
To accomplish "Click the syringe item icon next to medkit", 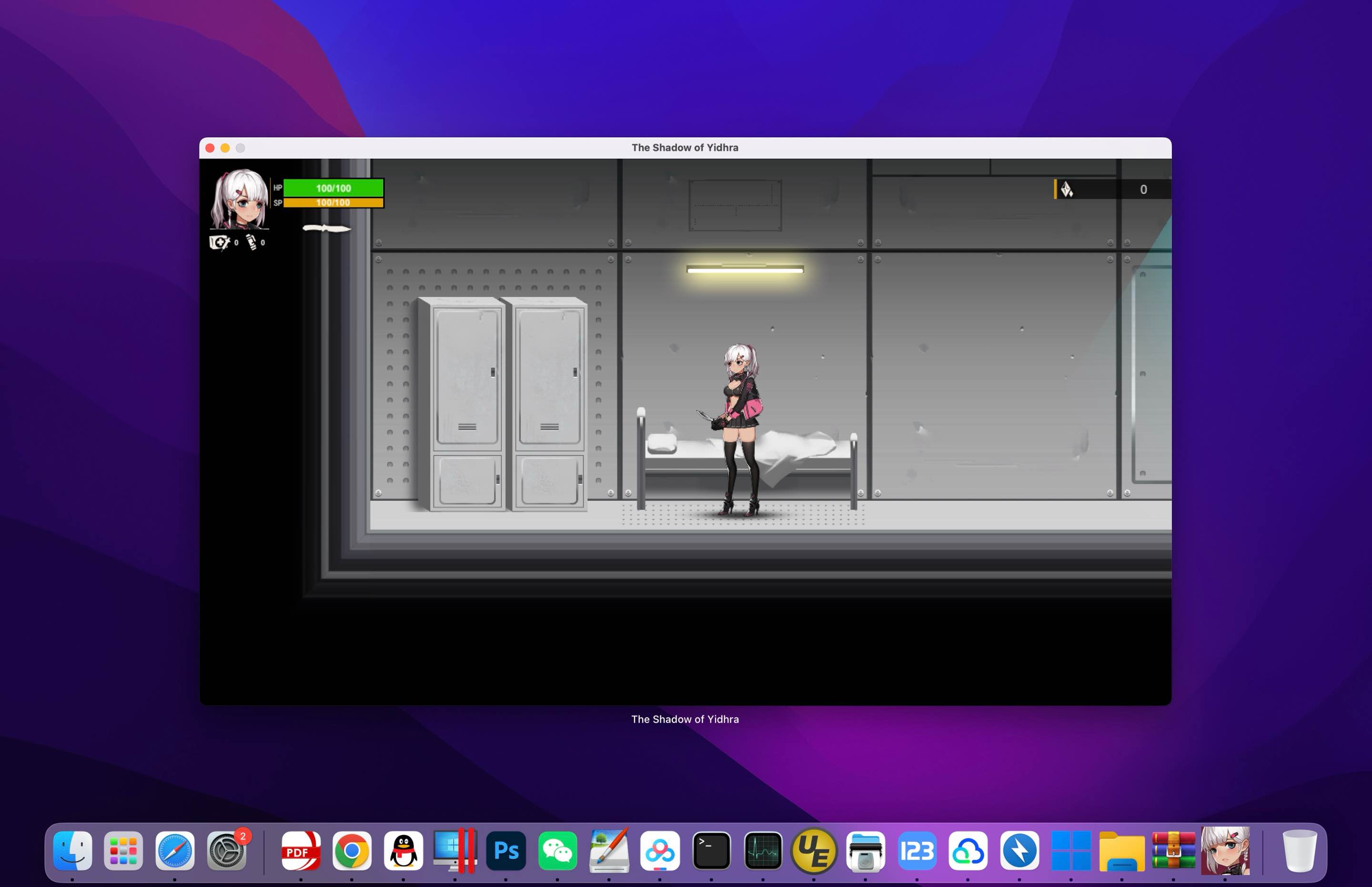I will tap(252, 242).
